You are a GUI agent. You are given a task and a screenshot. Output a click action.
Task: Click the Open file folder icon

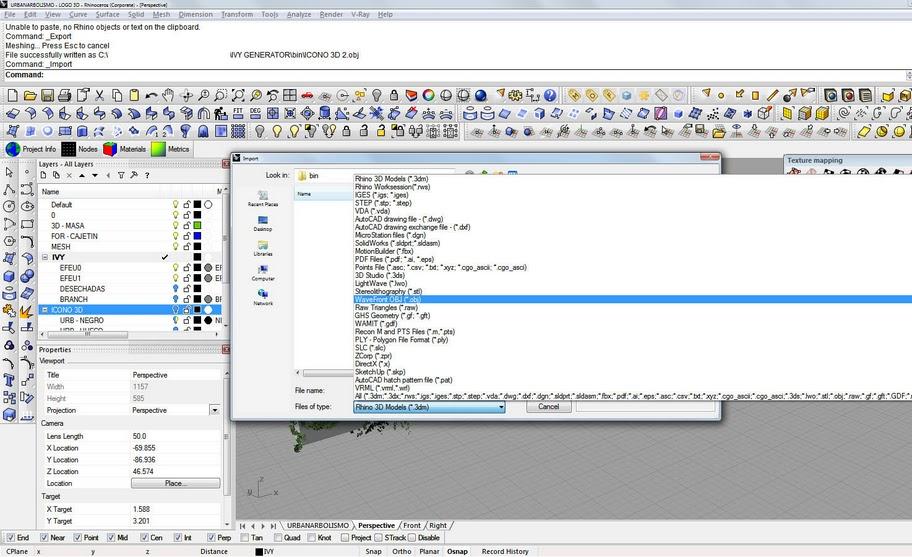[30, 95]
